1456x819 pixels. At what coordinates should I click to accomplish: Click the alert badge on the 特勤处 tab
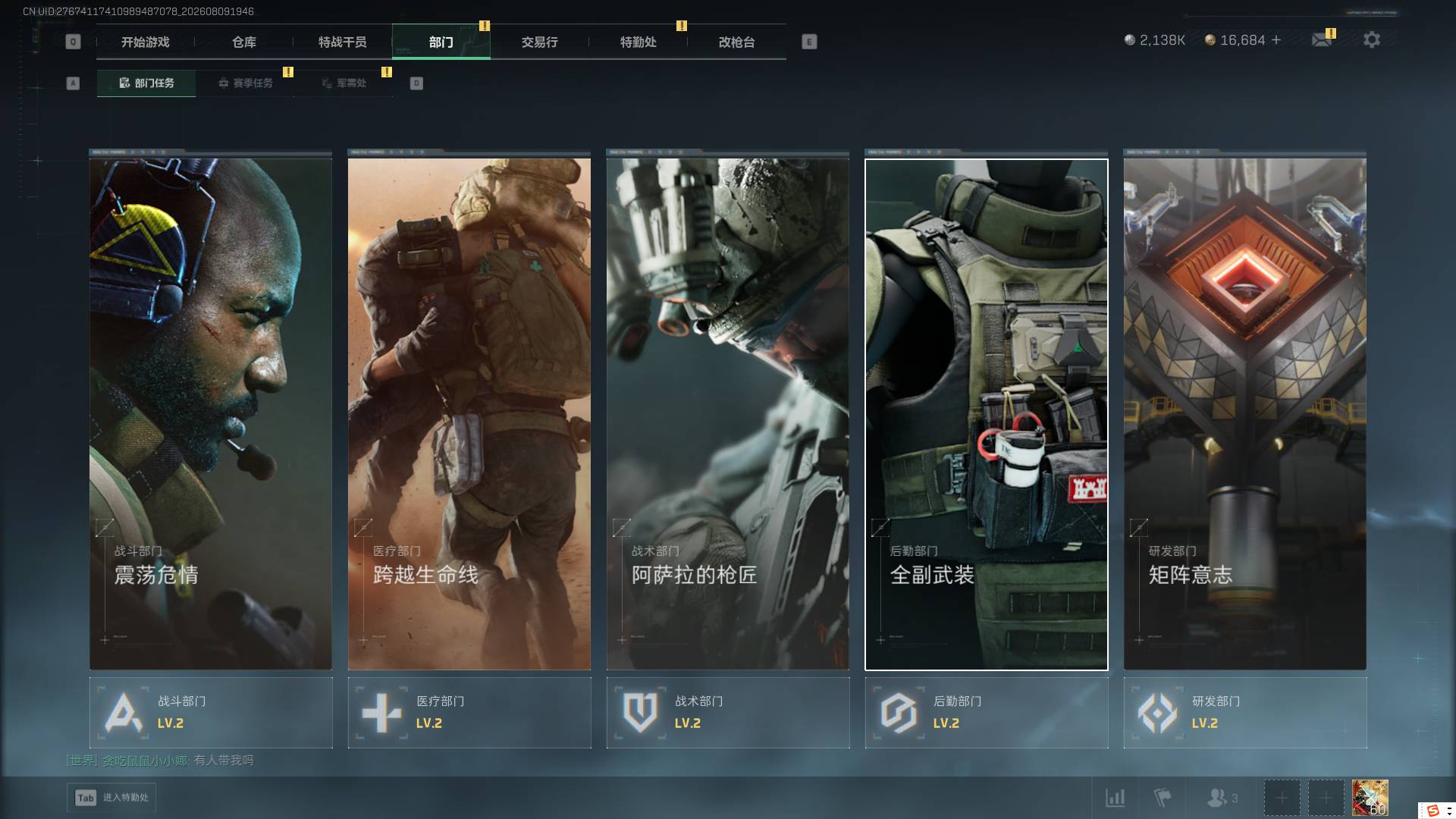click(682, 26)
